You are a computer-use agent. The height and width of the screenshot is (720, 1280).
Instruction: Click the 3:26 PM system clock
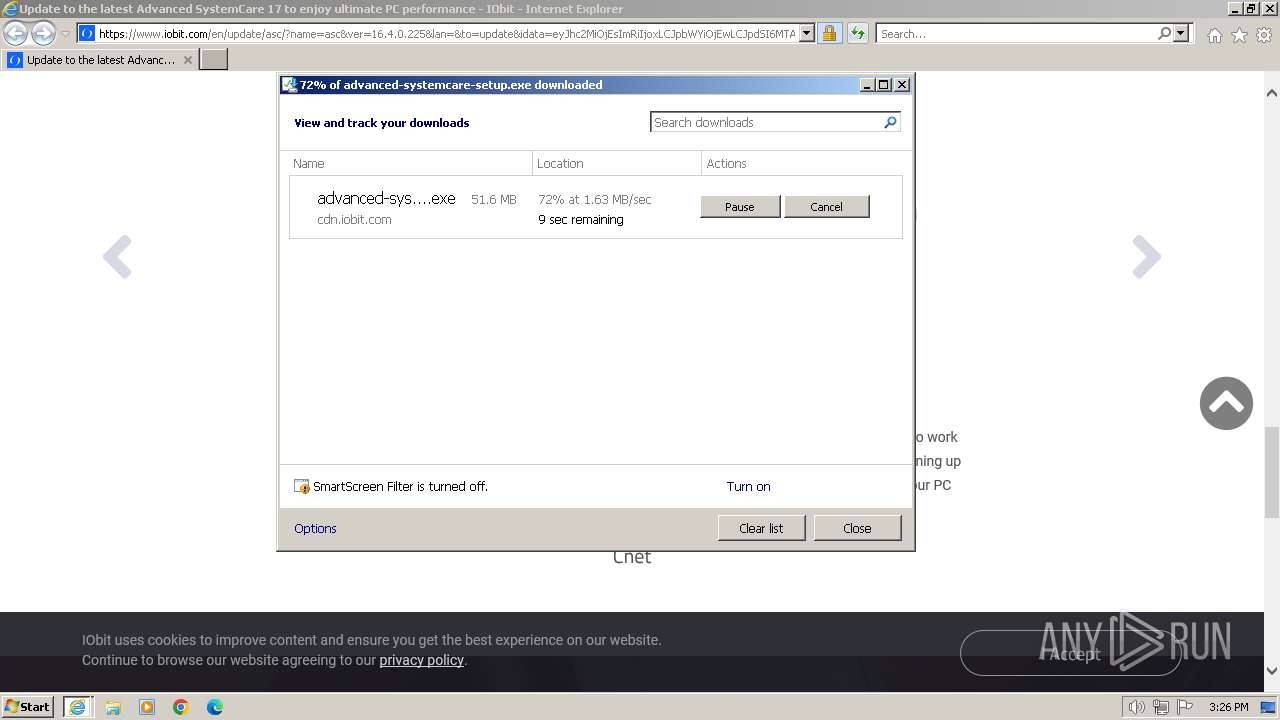click(1228, 707)
